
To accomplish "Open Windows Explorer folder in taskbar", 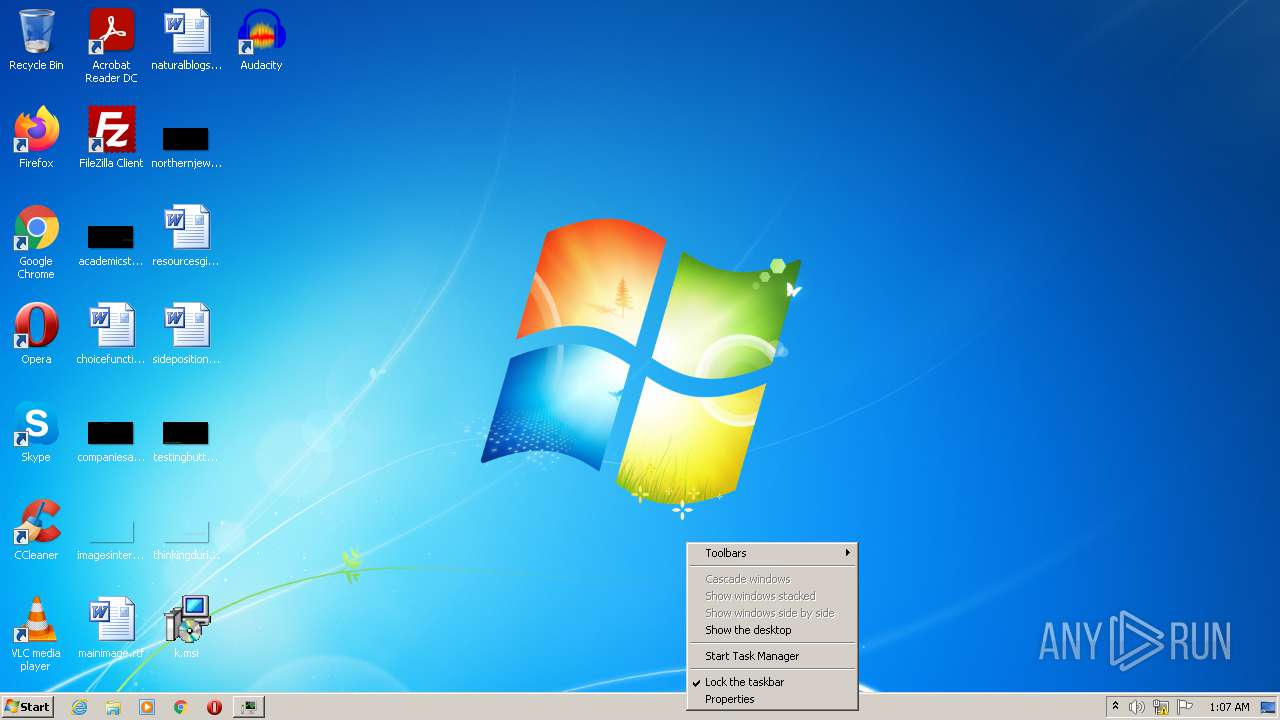I will pyautogui.click(x=113, y=707).
